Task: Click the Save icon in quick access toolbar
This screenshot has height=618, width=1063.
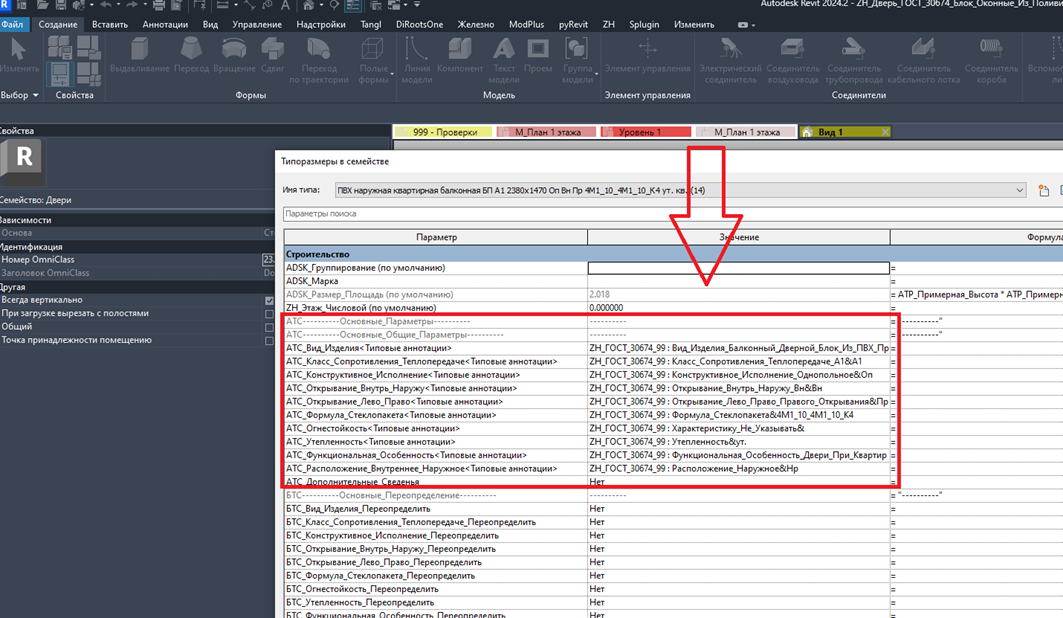Action: [60, 5]
